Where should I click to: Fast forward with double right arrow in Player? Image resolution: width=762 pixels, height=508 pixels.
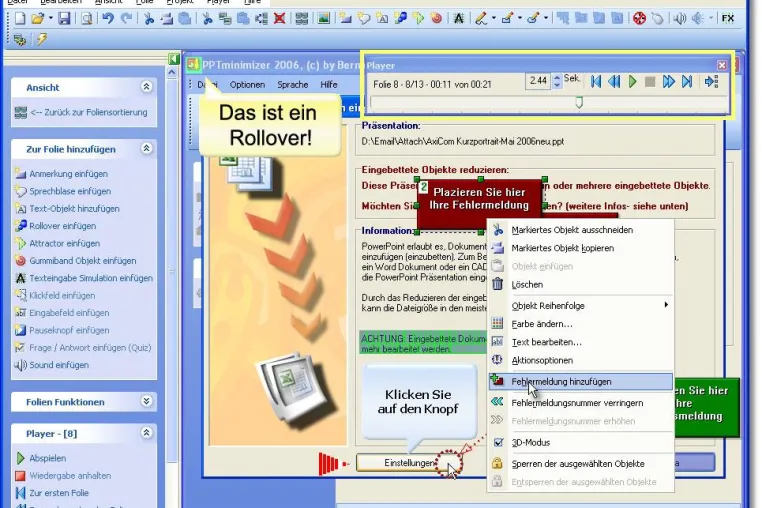coord(669,82)
